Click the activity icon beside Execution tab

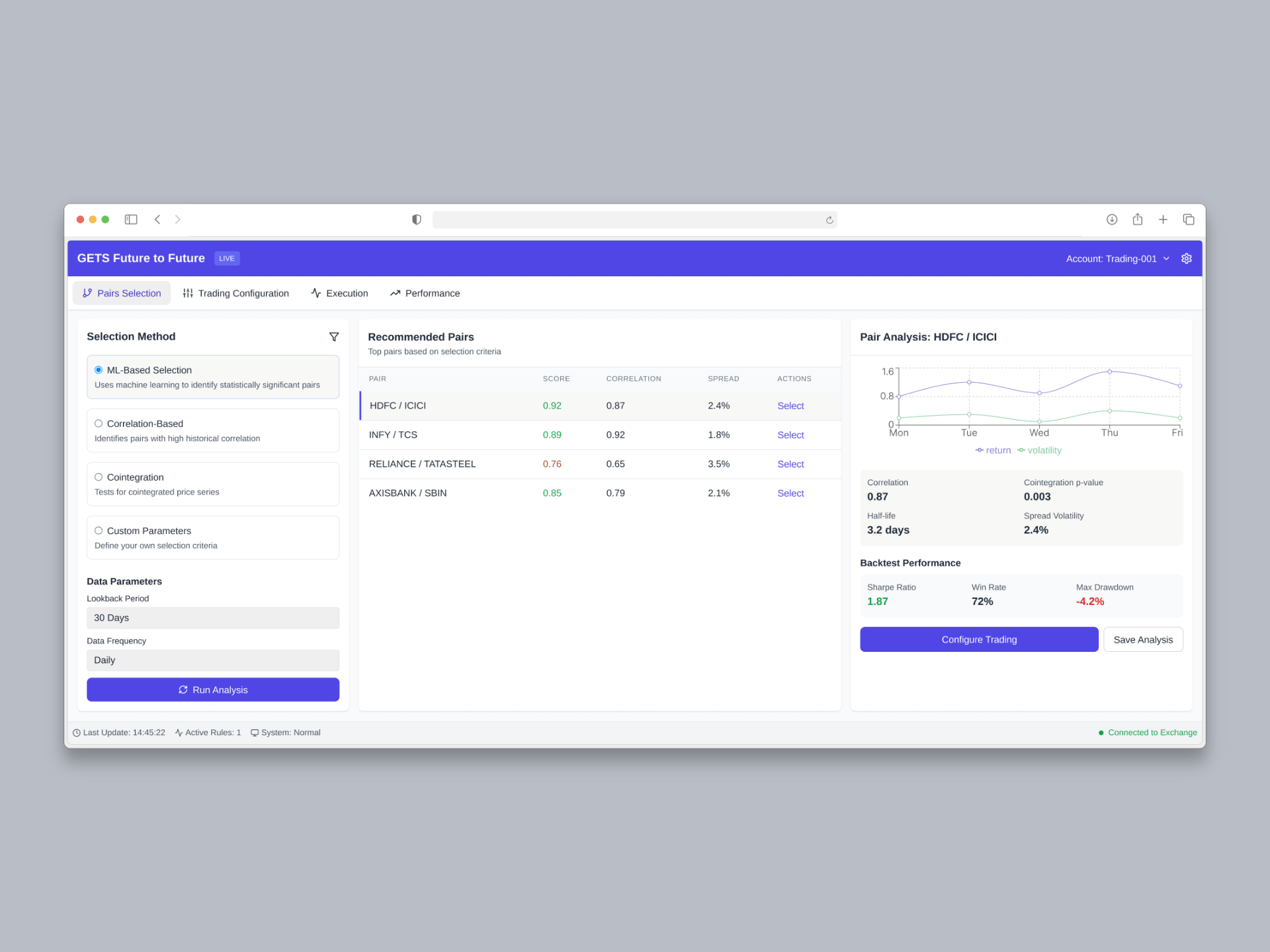(316, 293)
